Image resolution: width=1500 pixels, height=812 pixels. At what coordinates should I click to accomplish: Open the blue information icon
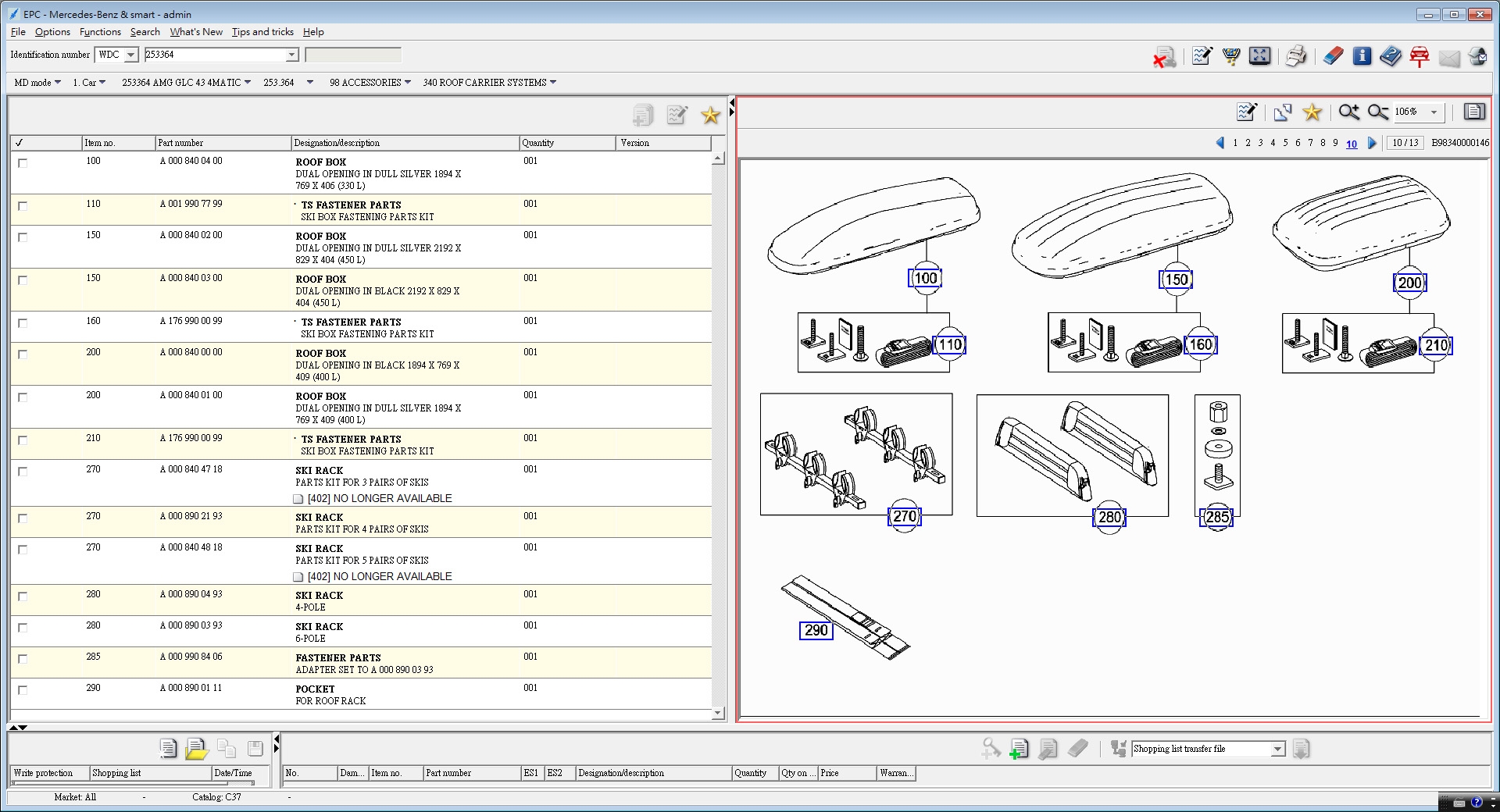coord(1362,56)
